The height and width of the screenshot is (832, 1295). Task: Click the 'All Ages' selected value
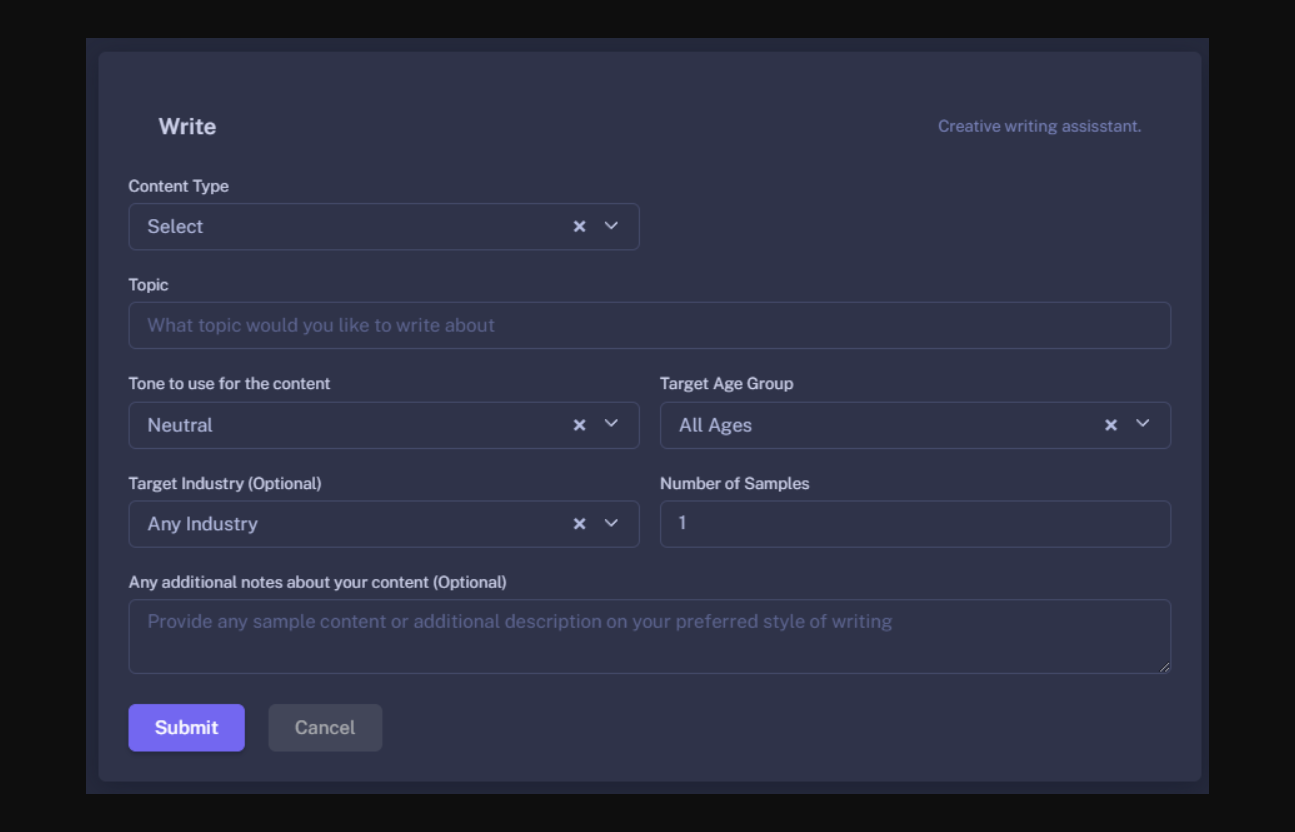click(x=715, y=425)
